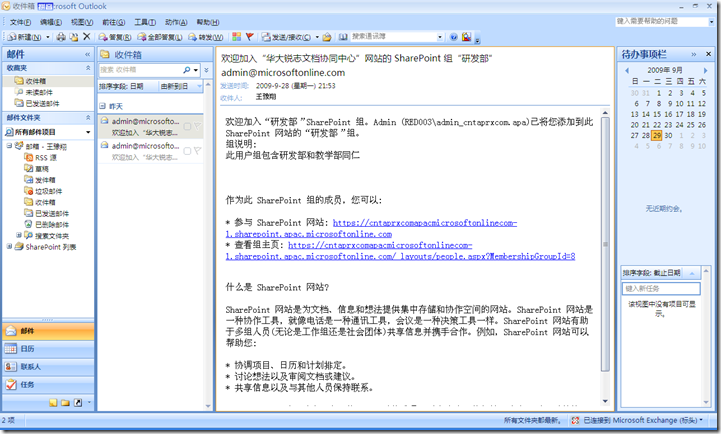The image size is (721, 434).
Task: Flag the first admin@microsofto... message
Action: [x=197, y=126]
